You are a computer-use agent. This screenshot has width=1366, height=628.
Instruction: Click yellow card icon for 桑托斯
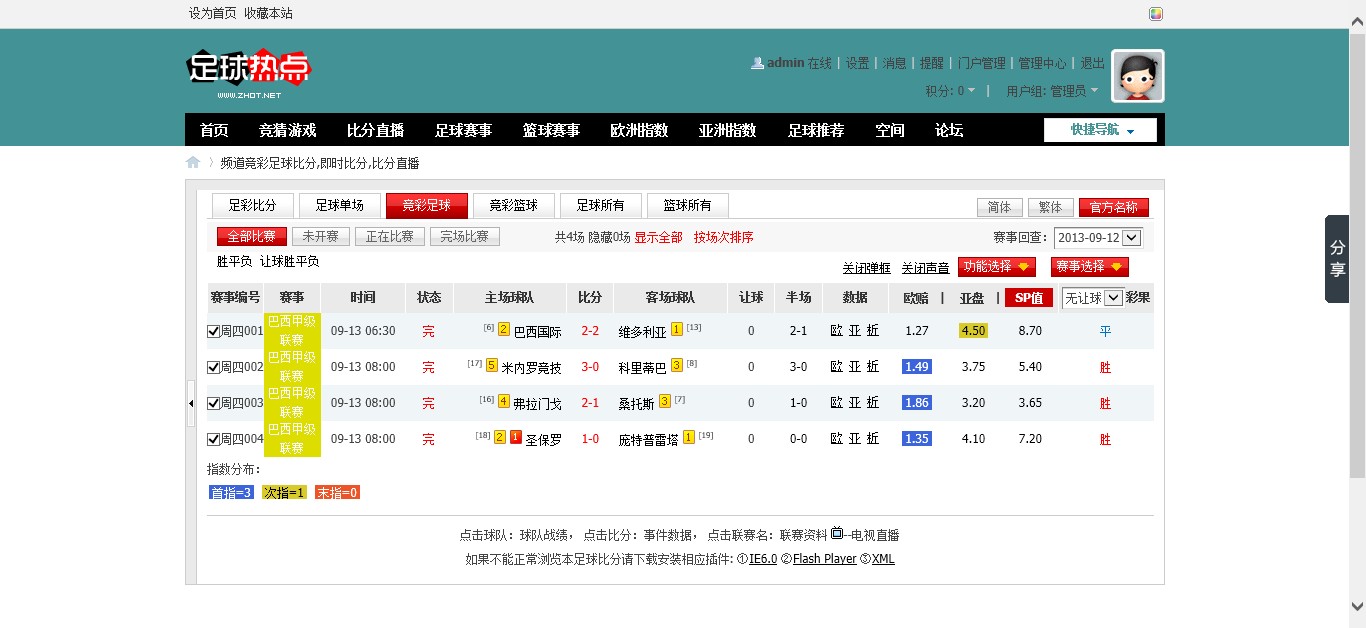click(665, 401)
